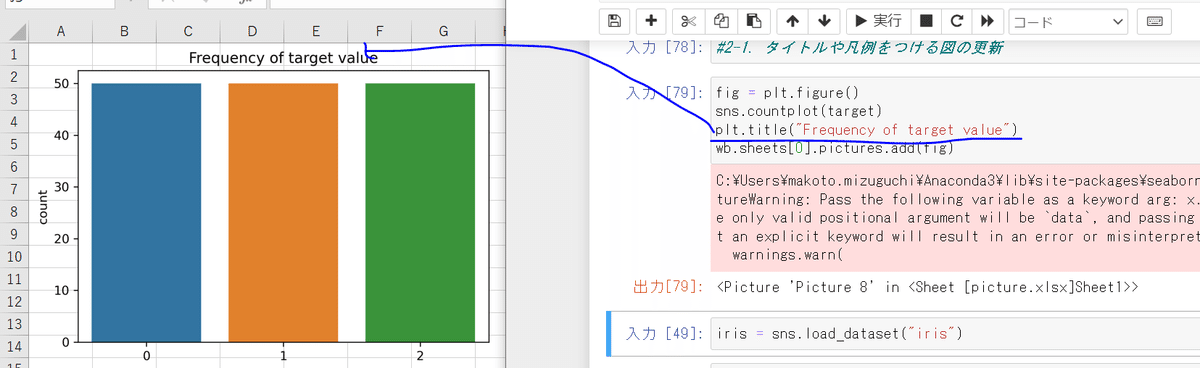The width and height of the screenshot is (1200, 368).
Task: Click the orange bar in the chart
Action: tap(283, 212)
